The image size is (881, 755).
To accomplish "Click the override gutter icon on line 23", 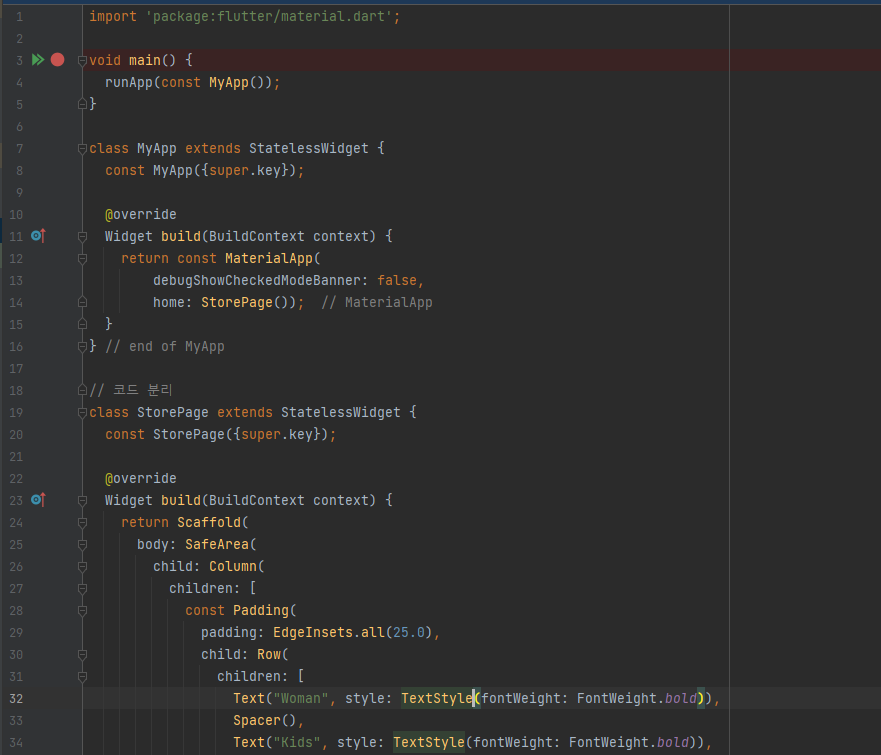I will point(38,500).
